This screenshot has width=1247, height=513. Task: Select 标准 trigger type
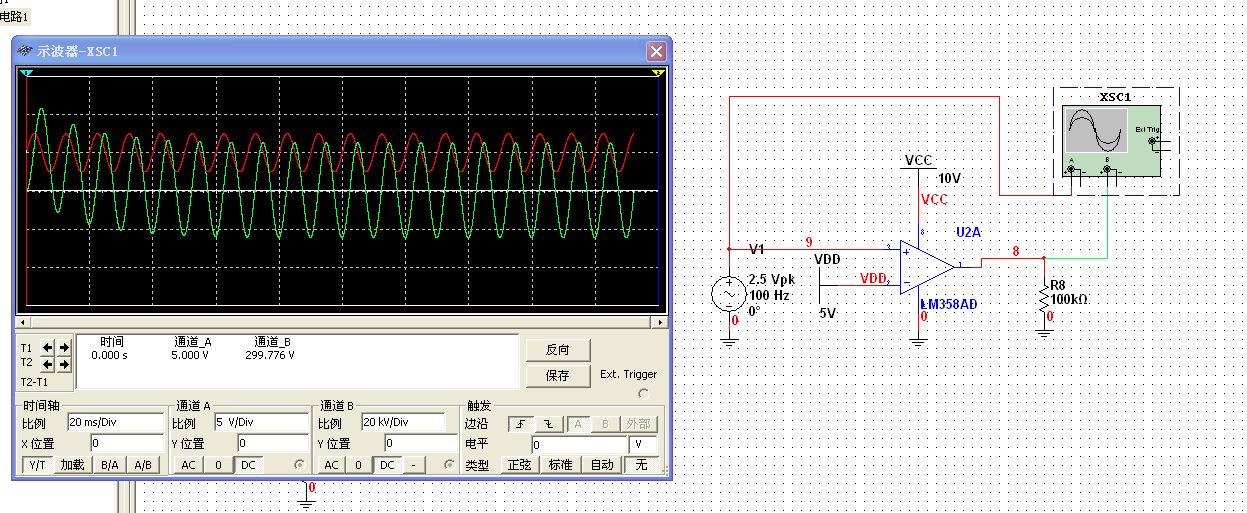[x=560, y=465]
